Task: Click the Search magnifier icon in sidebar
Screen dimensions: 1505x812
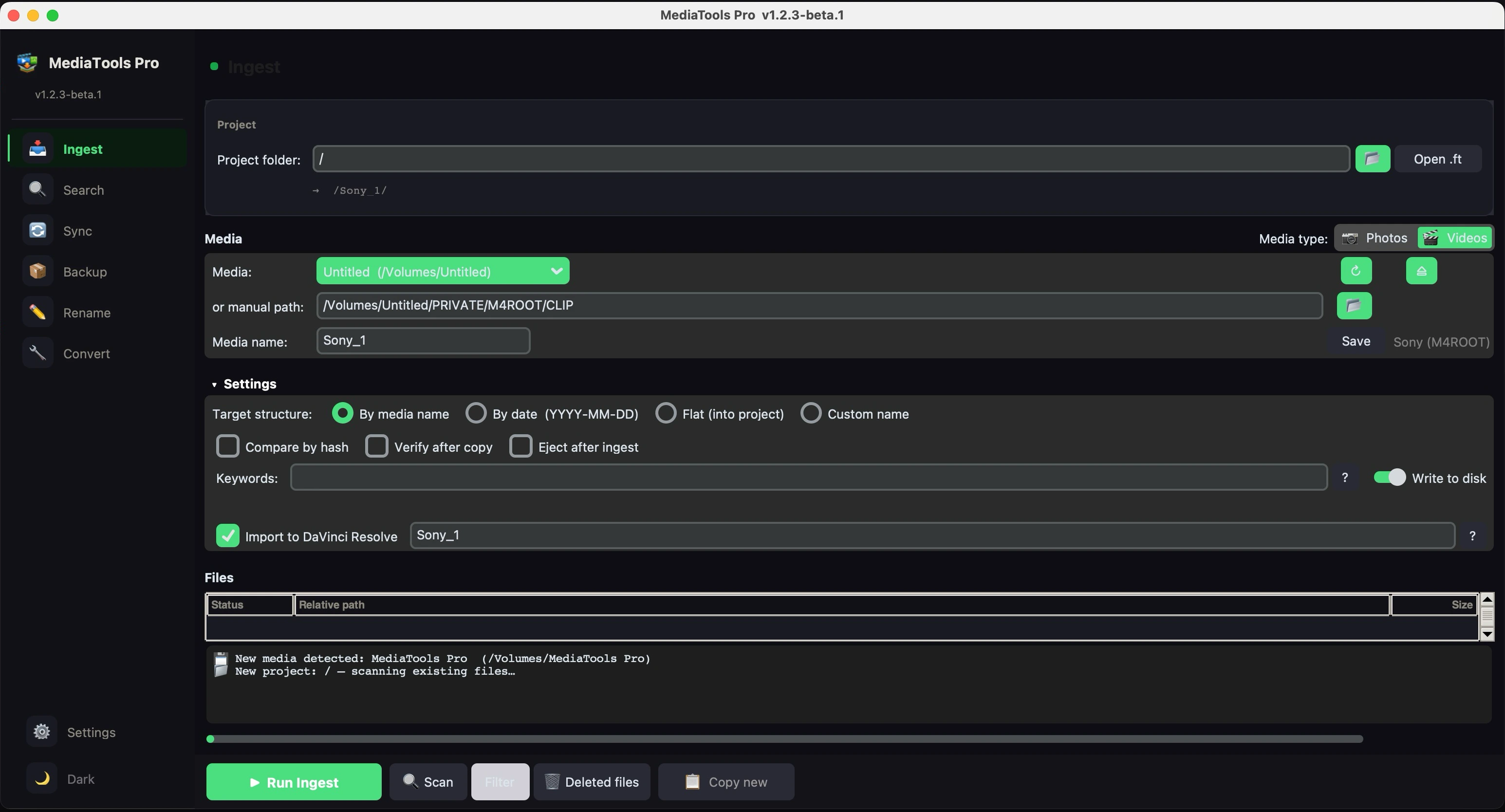Action: click(38, 189)
